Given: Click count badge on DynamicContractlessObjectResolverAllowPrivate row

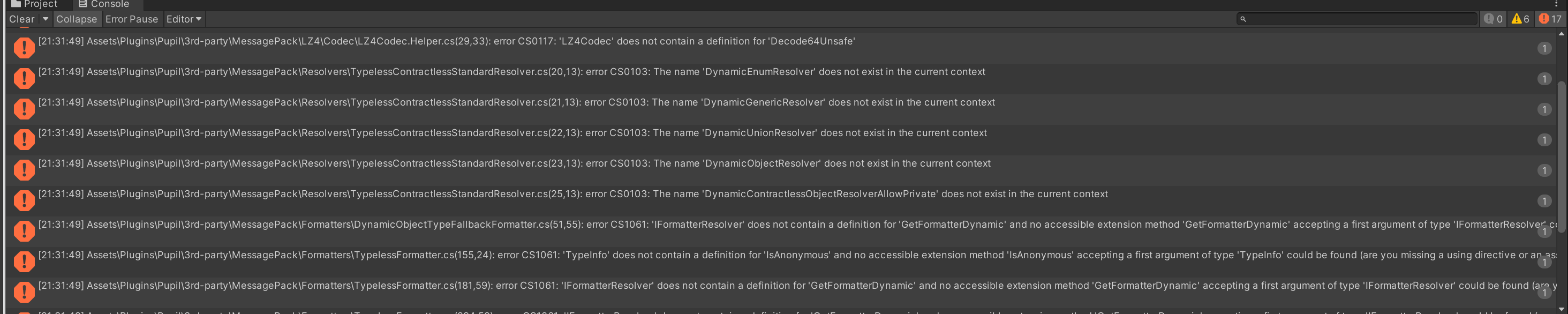Looking at the screenshot, I should tap(1544, 201).
